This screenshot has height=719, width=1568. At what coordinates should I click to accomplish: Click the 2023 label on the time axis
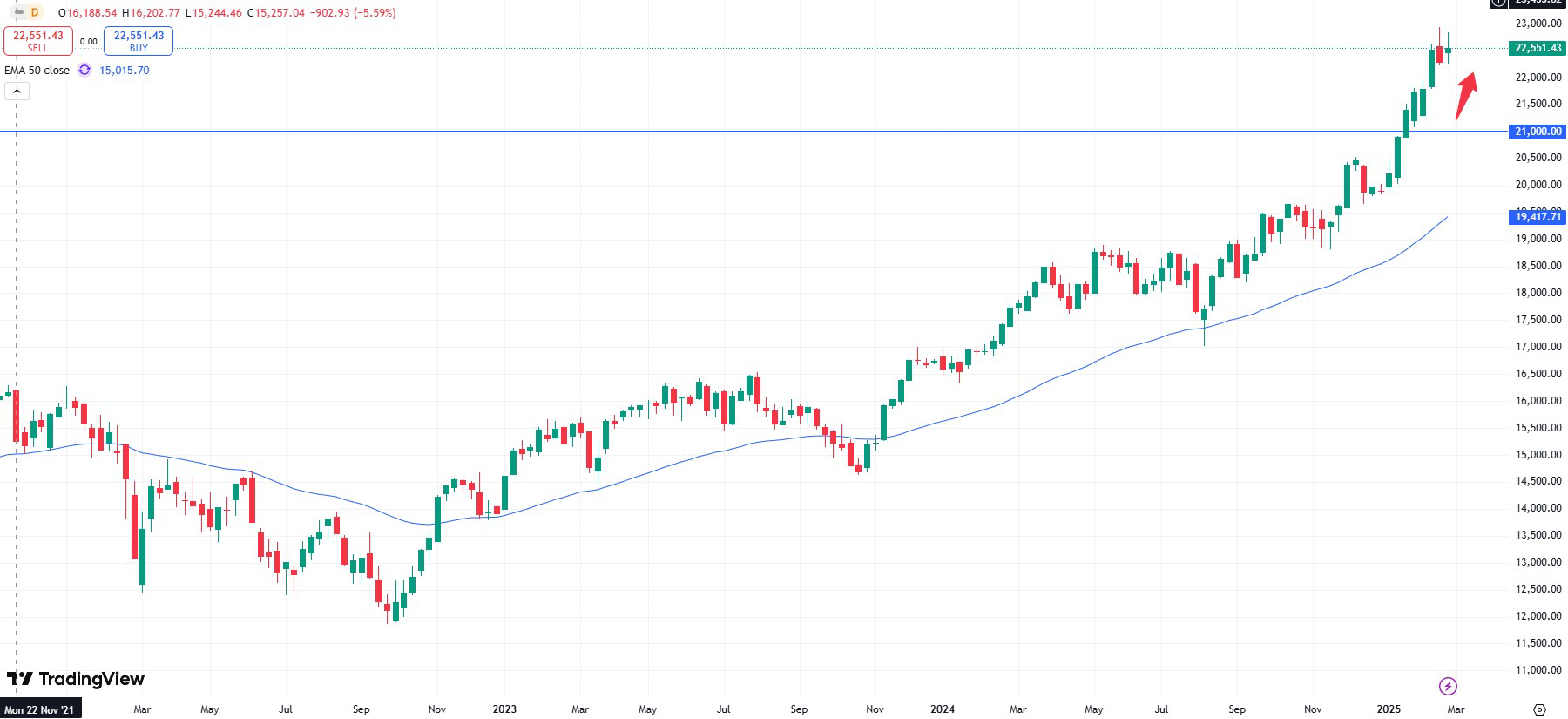coord(504,709)
